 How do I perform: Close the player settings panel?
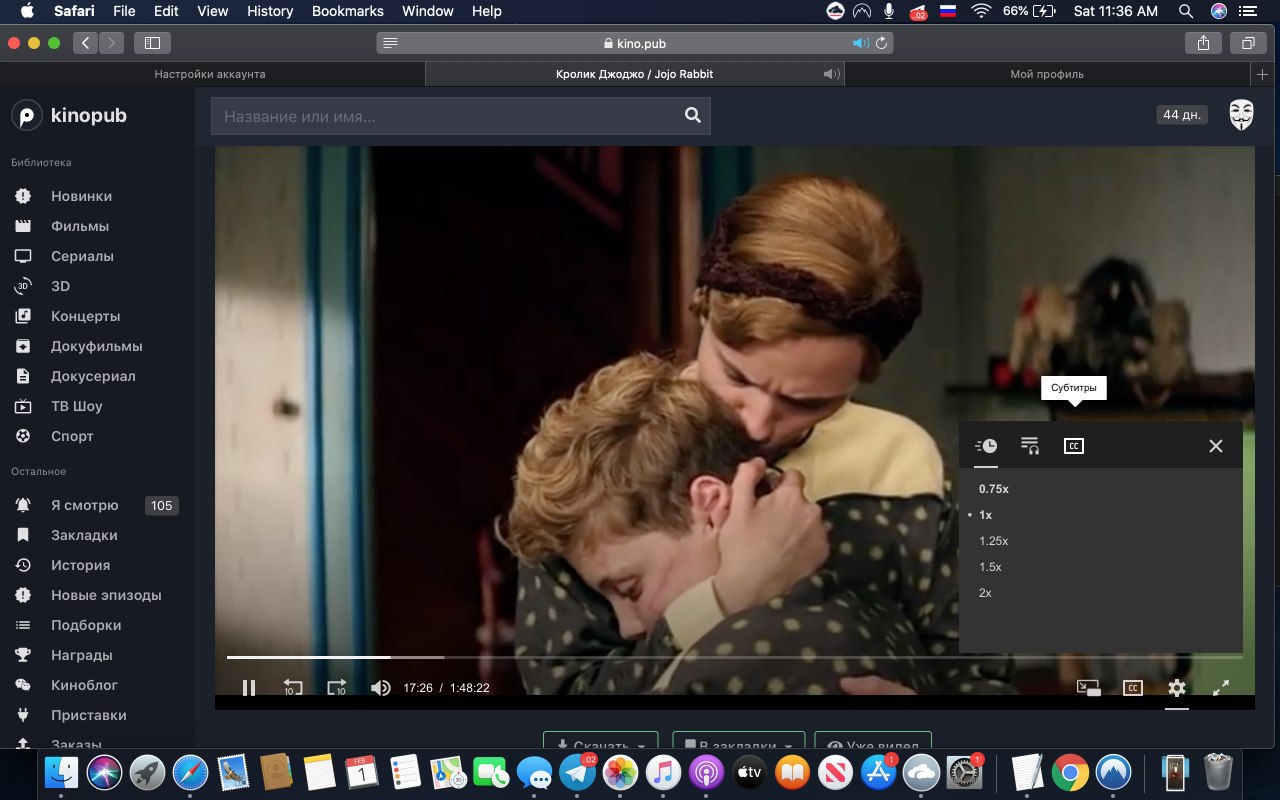(1216, 446)
